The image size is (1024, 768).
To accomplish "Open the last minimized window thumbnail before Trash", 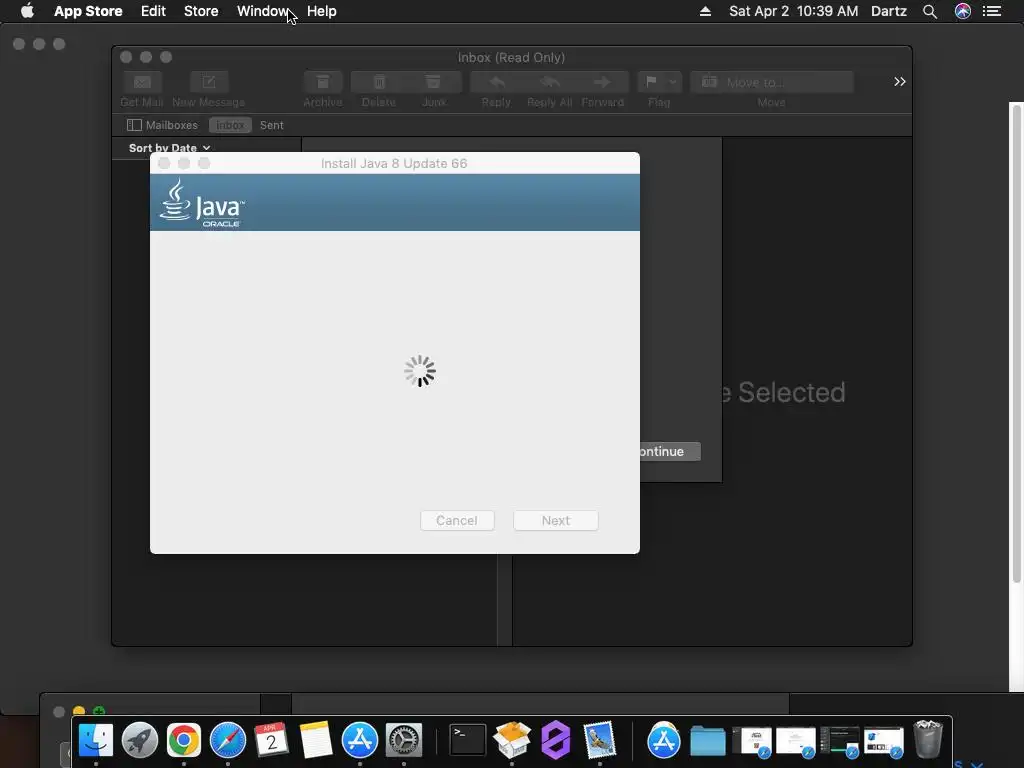I will [884, 743].
